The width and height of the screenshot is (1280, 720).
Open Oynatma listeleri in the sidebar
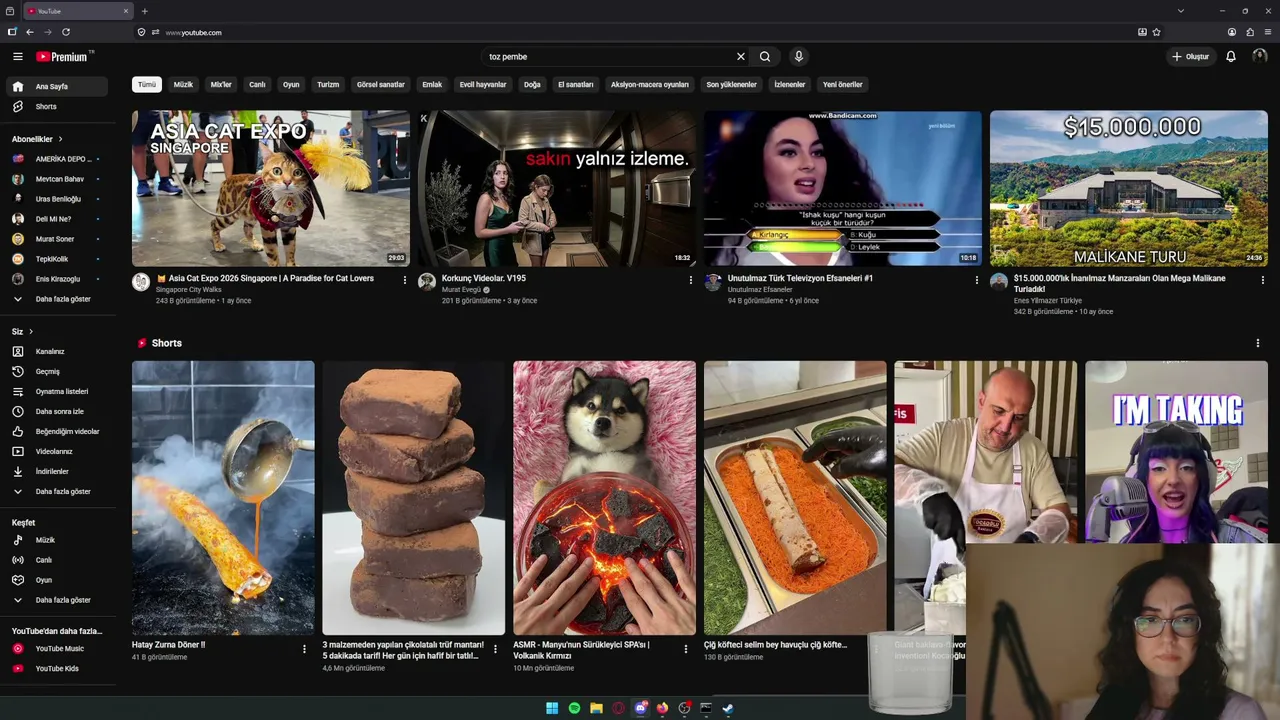(57, 392)
